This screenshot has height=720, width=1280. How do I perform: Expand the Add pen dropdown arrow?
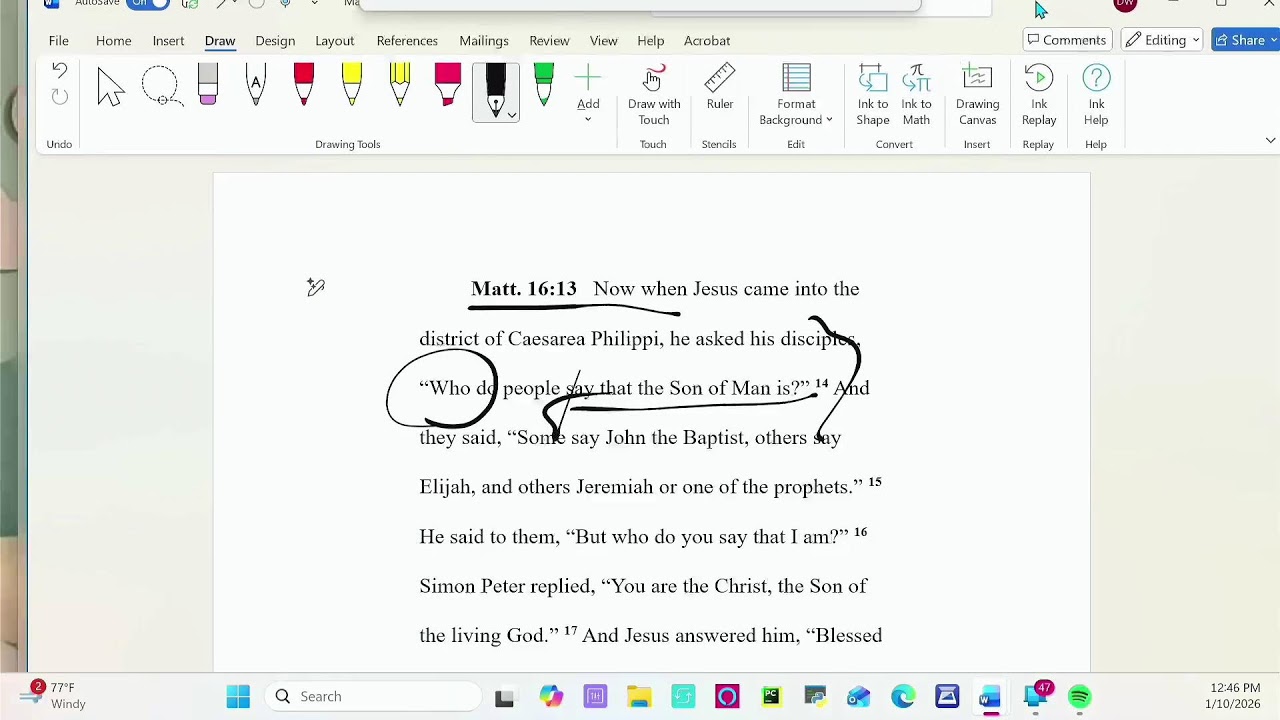point(588,120)
